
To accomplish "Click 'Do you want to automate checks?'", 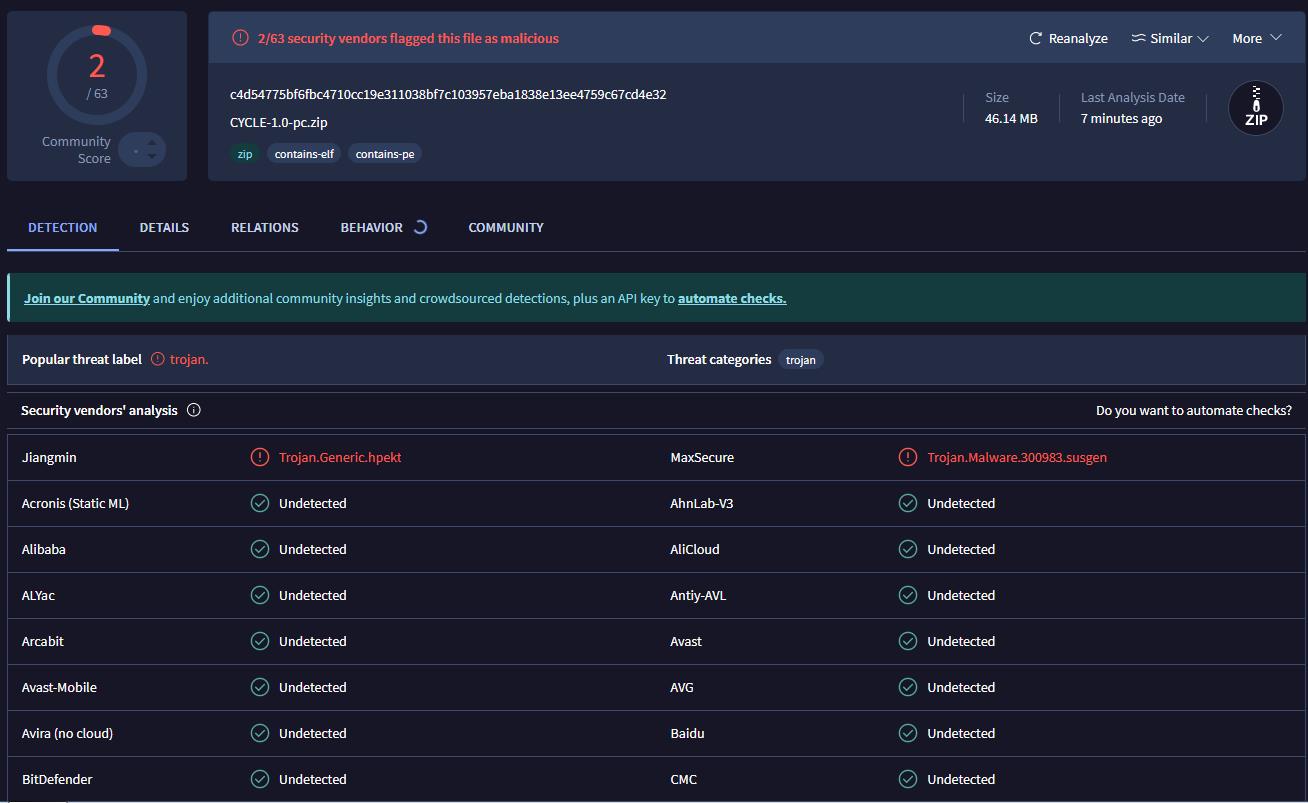I will coord(1194,410).
